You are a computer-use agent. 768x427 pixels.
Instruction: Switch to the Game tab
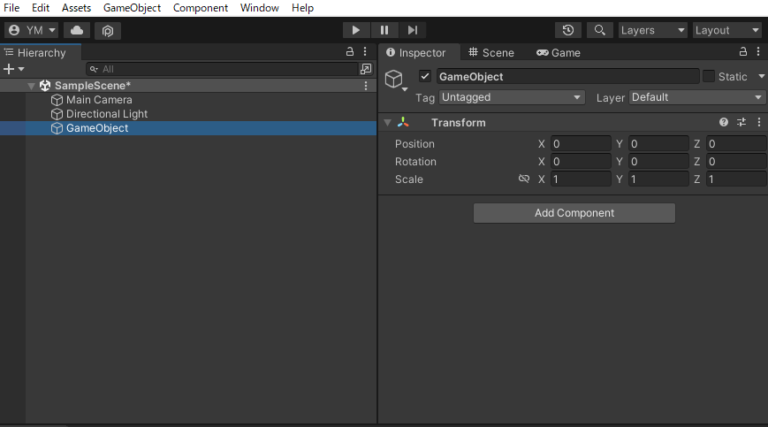tap(558, 53)
